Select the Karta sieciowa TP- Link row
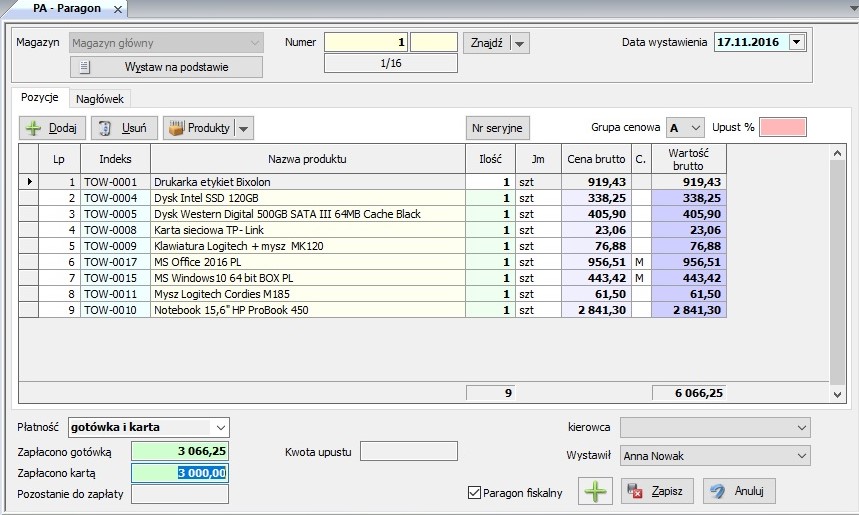Viewport: 859px width, 515px height. point(373,230)
